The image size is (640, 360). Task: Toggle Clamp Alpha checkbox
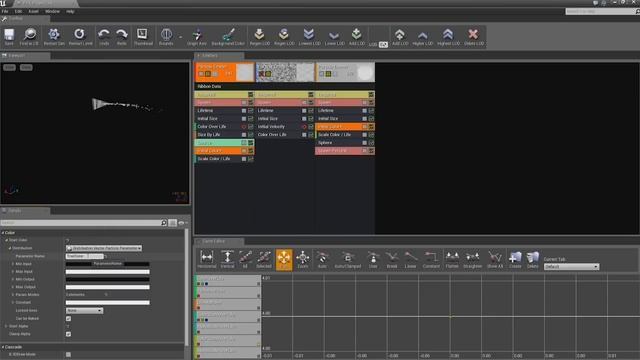tap(68, 334)
